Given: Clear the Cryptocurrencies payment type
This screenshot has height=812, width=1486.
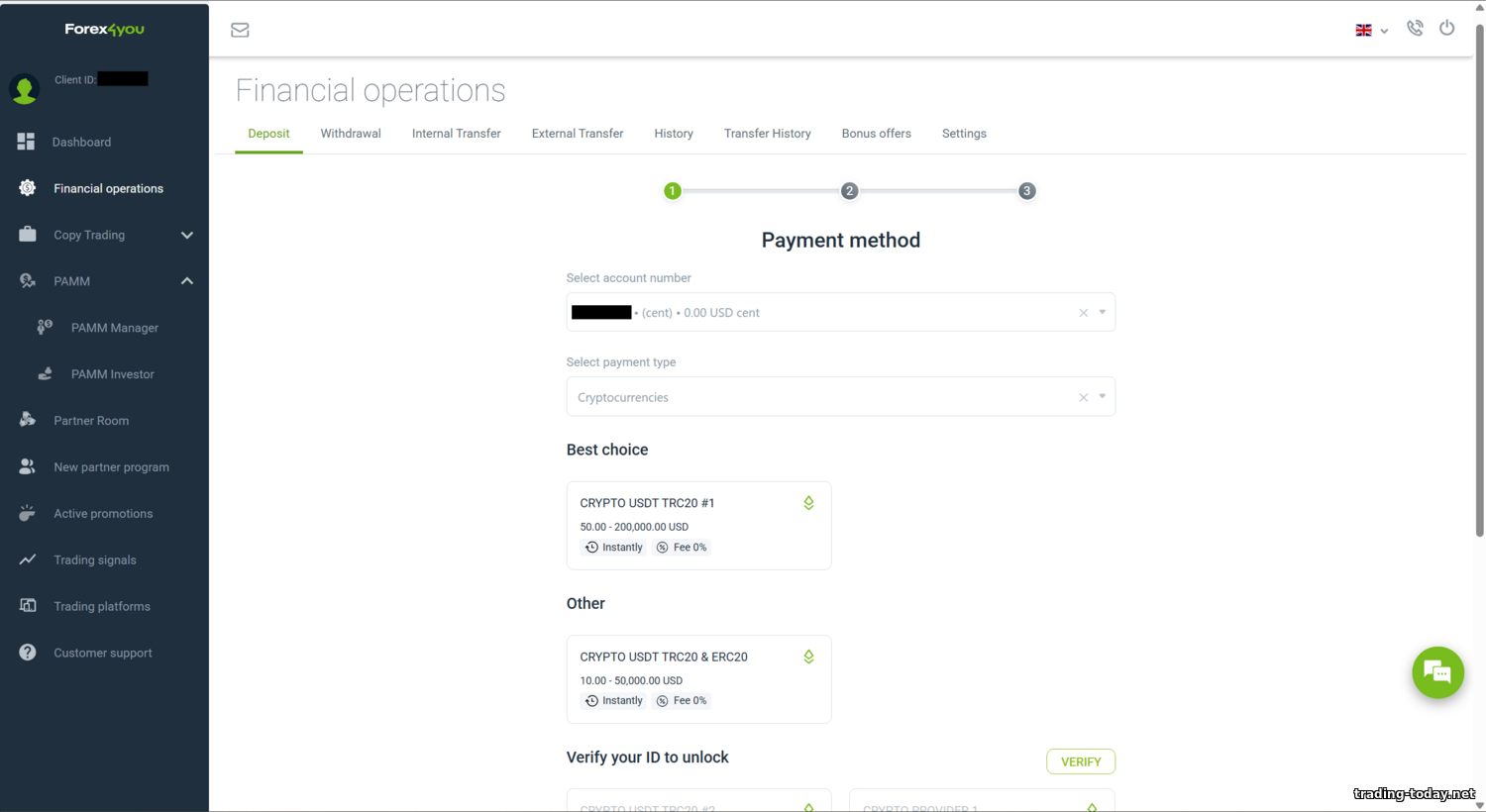Looking at the screenshot, I should tap(1083, 397).
